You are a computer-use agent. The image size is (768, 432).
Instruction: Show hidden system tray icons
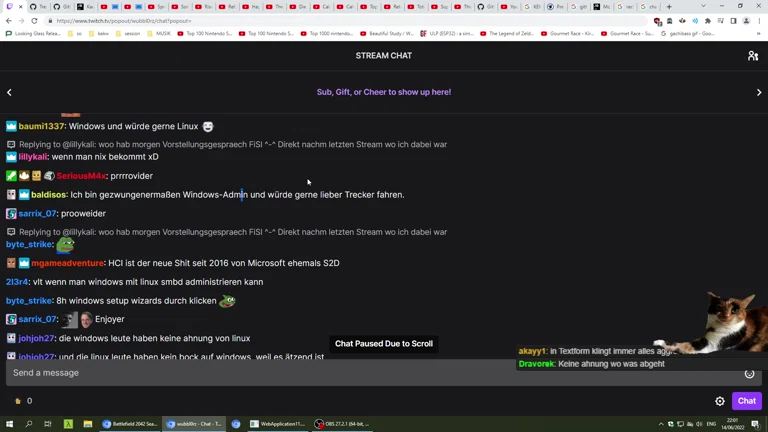[x=661, y=424]
